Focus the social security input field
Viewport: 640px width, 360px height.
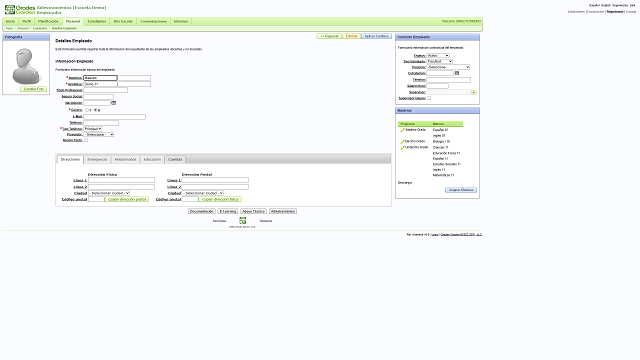98,97
